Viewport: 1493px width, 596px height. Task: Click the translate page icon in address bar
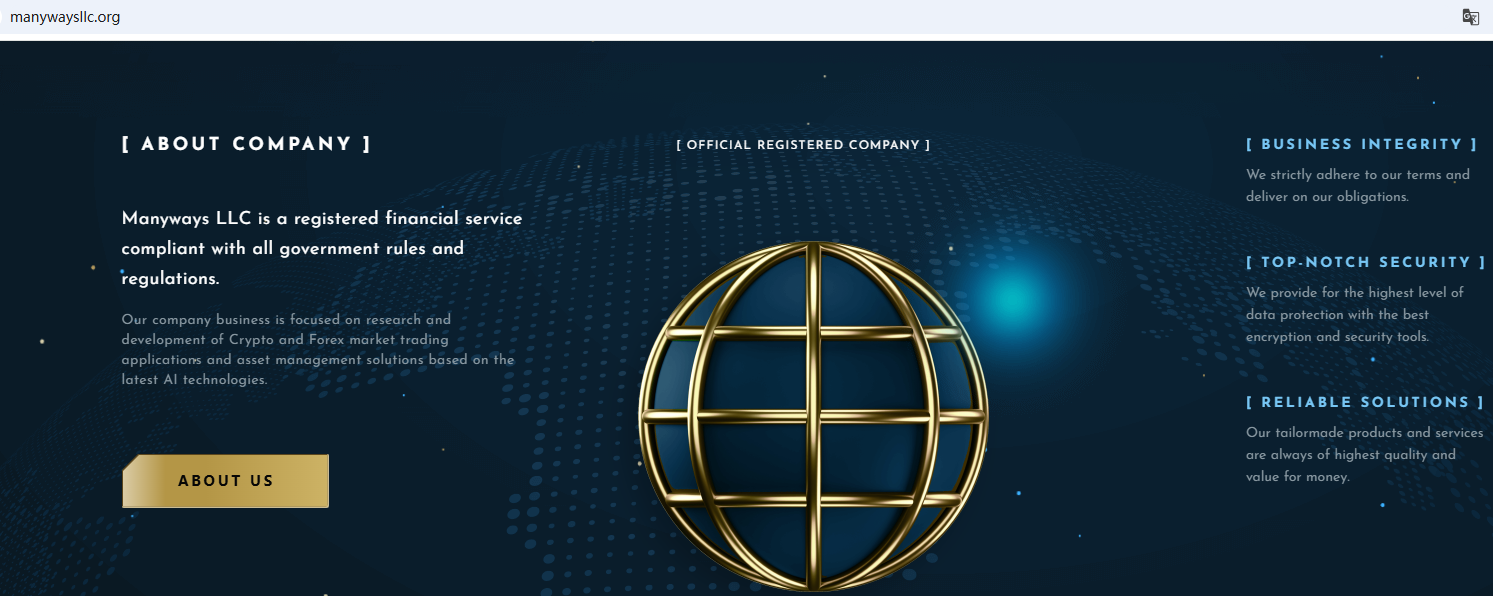pyautogui.click(x=1470, y=17)
